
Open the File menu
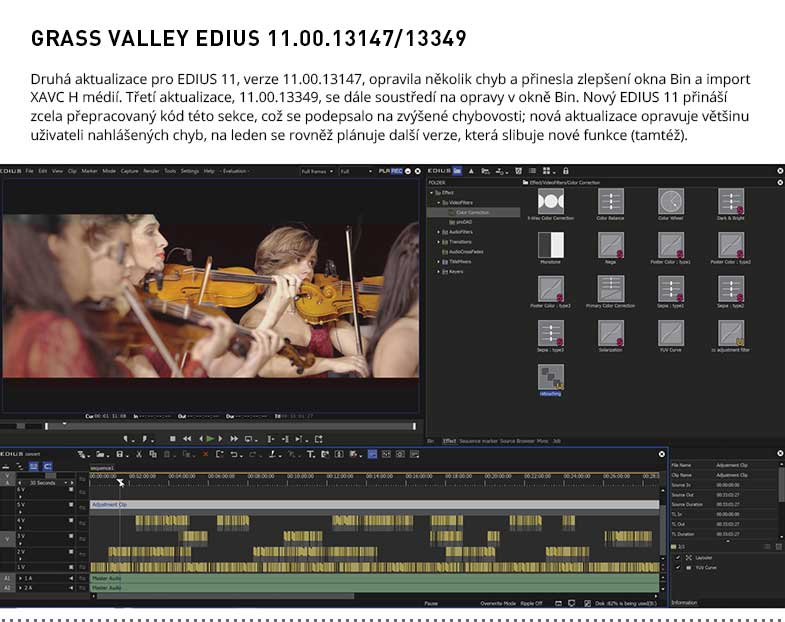pyautogui.click(x=30, y=171)
